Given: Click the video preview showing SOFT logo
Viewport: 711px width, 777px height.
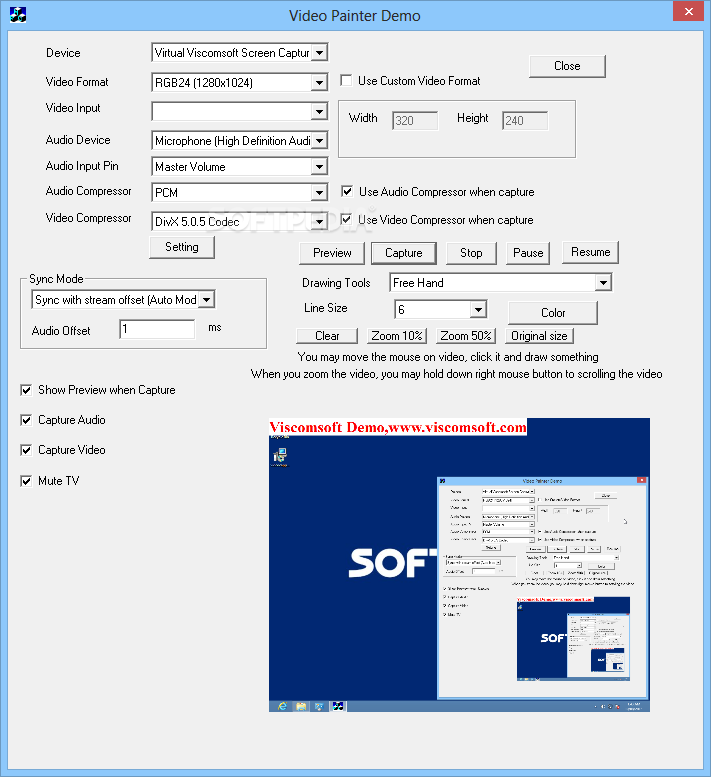Looking at the screenshot, I should point(459,565).
